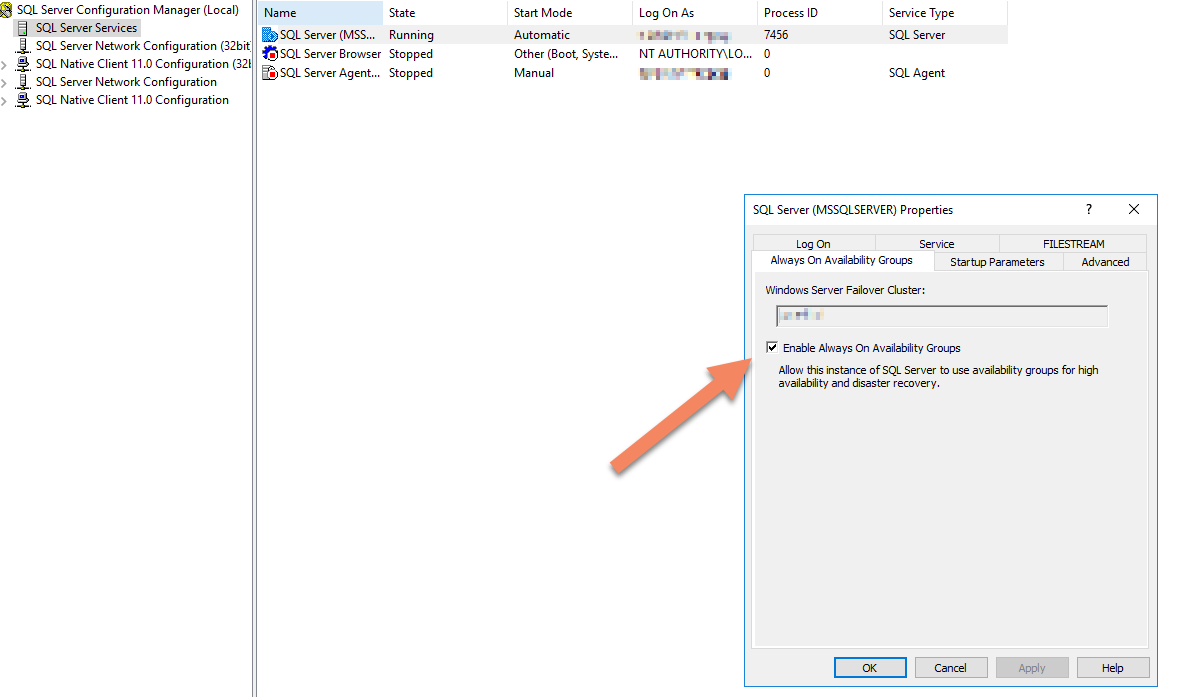Uncheck Enable Always On Availability Groups
This screenshot has height=697, width=1179.
pos(772,348)
